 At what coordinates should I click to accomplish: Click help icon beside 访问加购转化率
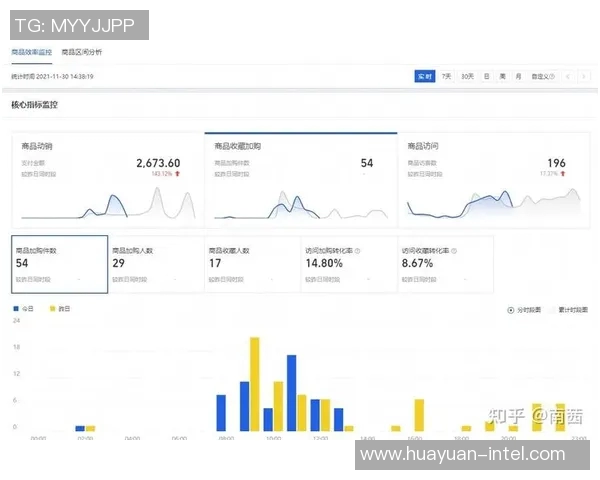click(x=358, y=251)
